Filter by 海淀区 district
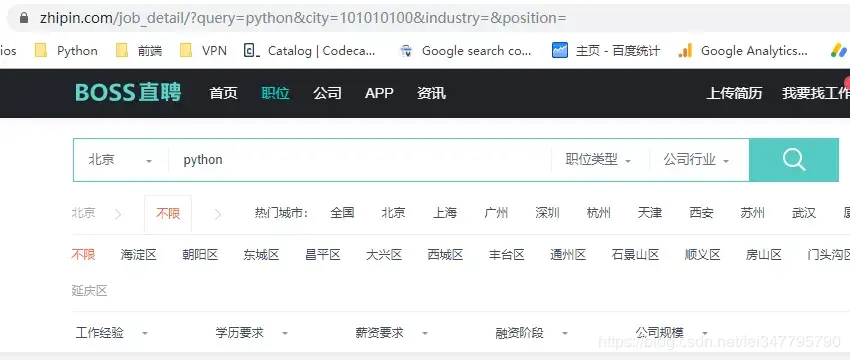 pos(138,254)
